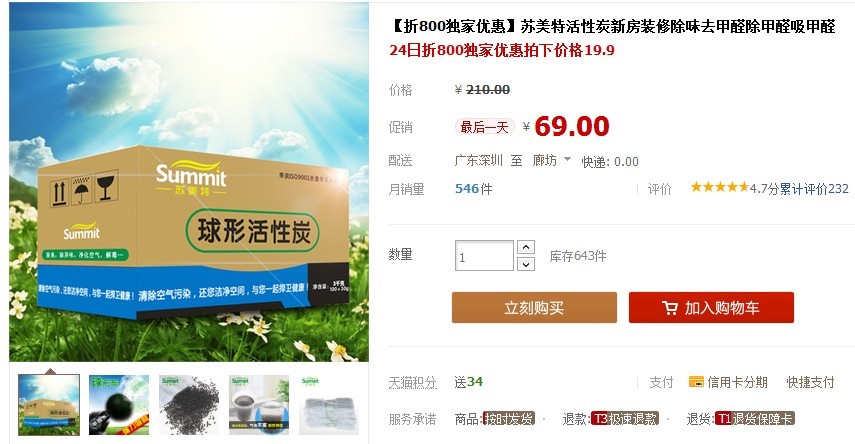Click the 快捷支付 payment link

(x=810, y=382)
